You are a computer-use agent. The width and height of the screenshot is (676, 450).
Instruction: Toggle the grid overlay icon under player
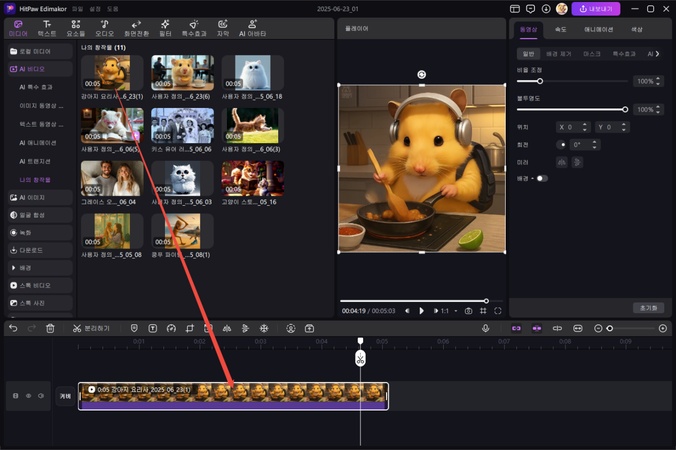(483, 311)
